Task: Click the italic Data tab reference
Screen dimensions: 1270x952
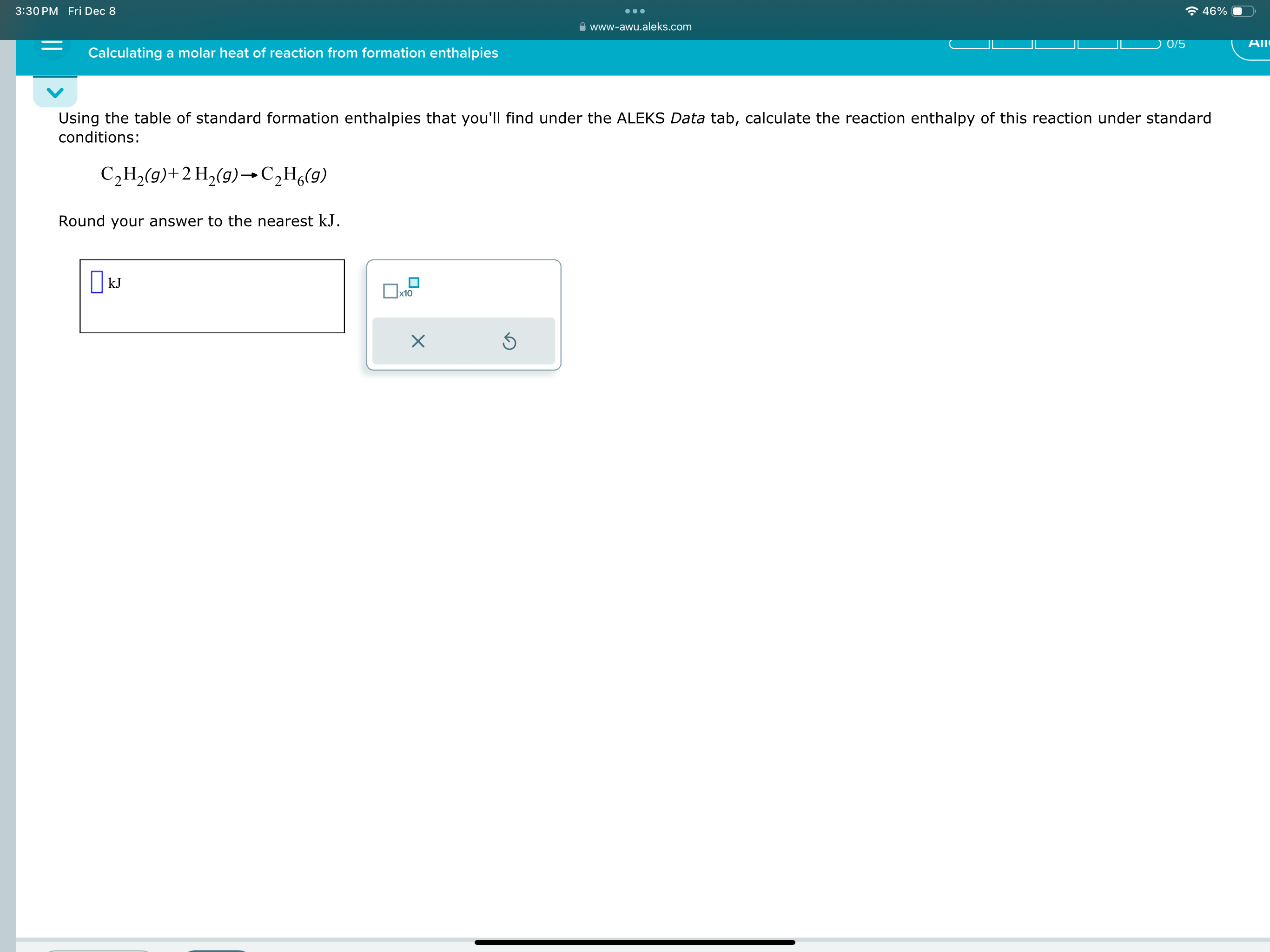Action: pos(687,118)
